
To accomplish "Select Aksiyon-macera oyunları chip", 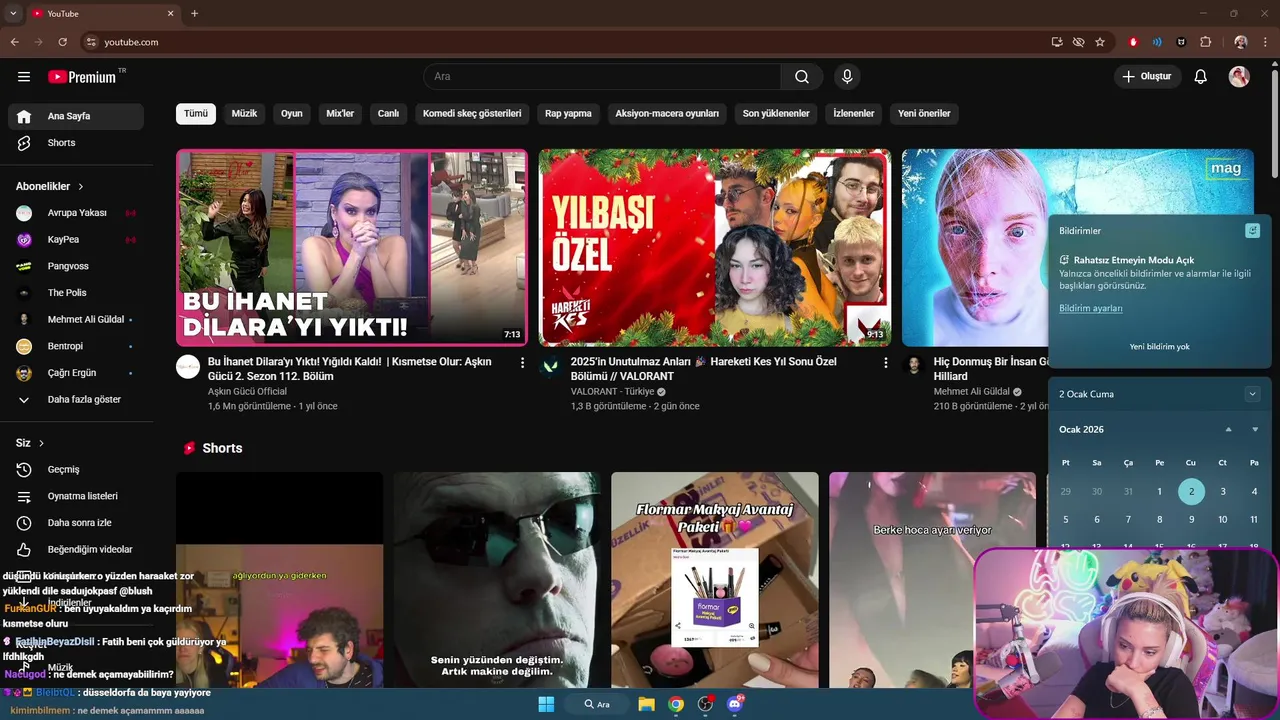I will (x=667, y=114).
